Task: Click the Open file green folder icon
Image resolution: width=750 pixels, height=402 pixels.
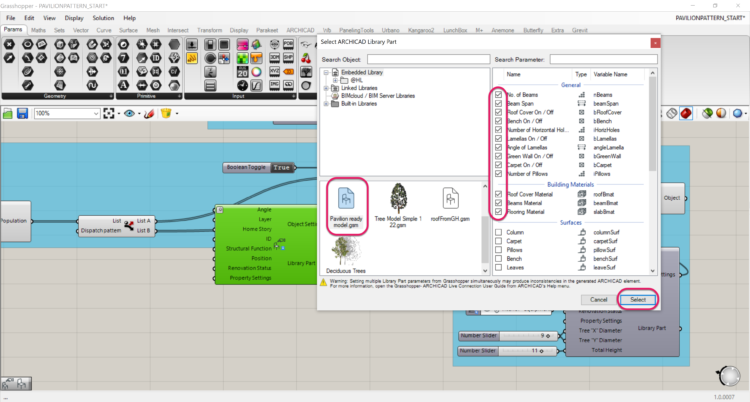Action: tap(10, 114)
